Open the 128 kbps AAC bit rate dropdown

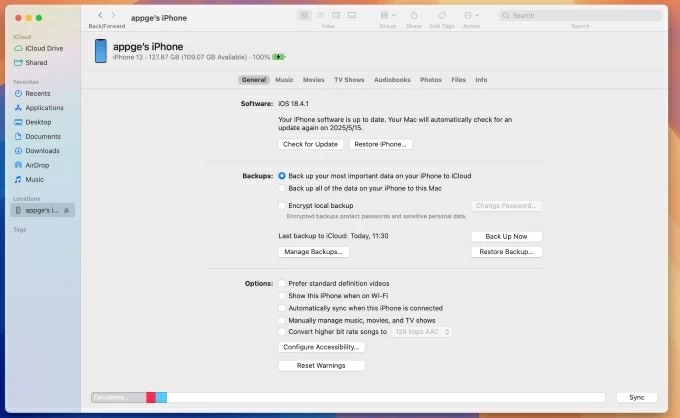tap(422, 332)
